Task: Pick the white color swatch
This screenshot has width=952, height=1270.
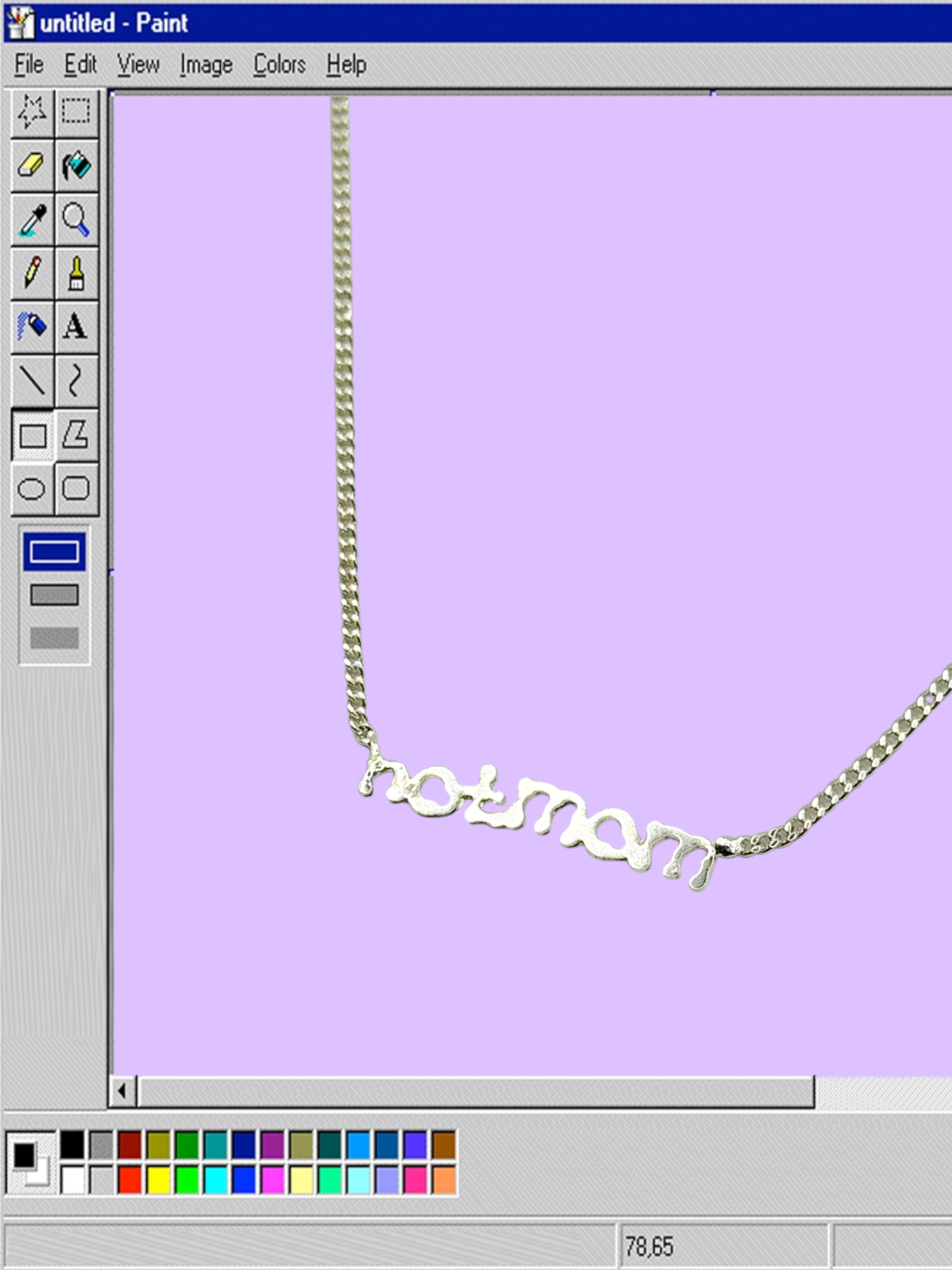Action: click(x=72, y=1181)
